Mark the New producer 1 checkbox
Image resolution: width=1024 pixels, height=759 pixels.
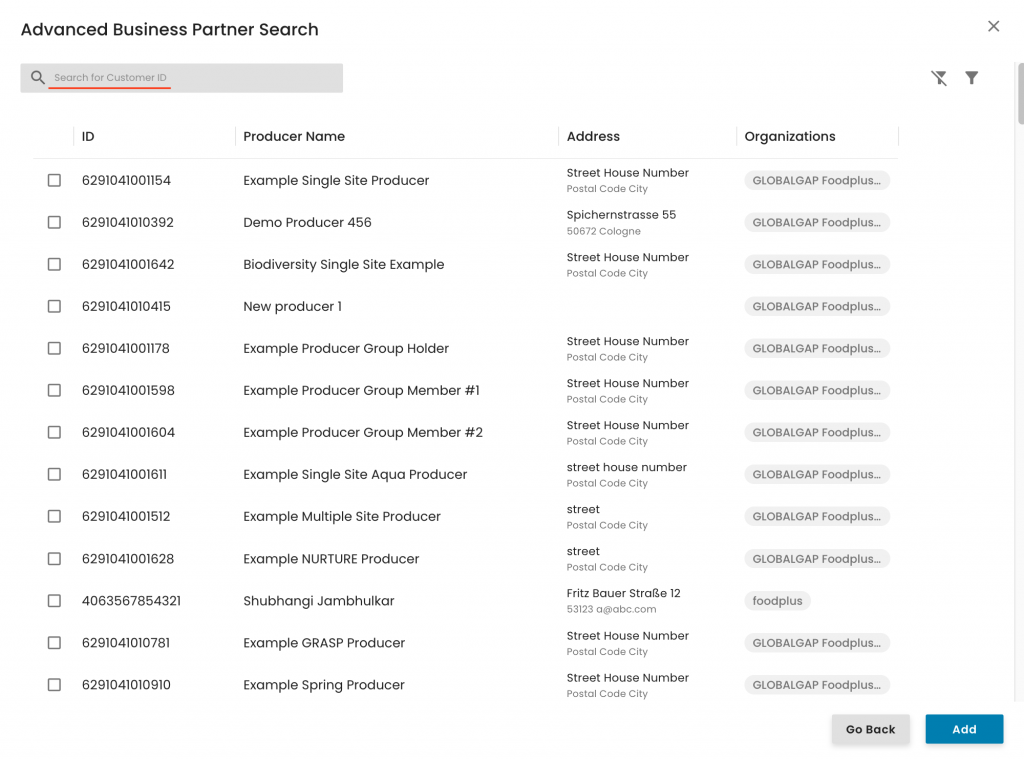(x=54, y=307)
